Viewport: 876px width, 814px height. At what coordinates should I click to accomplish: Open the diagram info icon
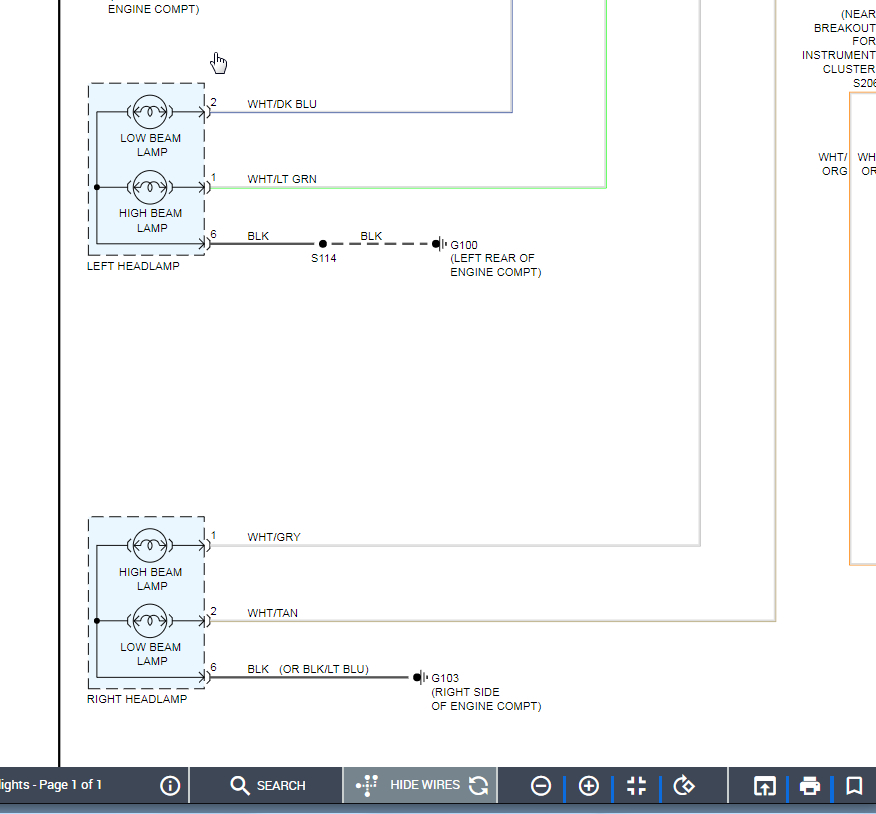coord(170,785)
